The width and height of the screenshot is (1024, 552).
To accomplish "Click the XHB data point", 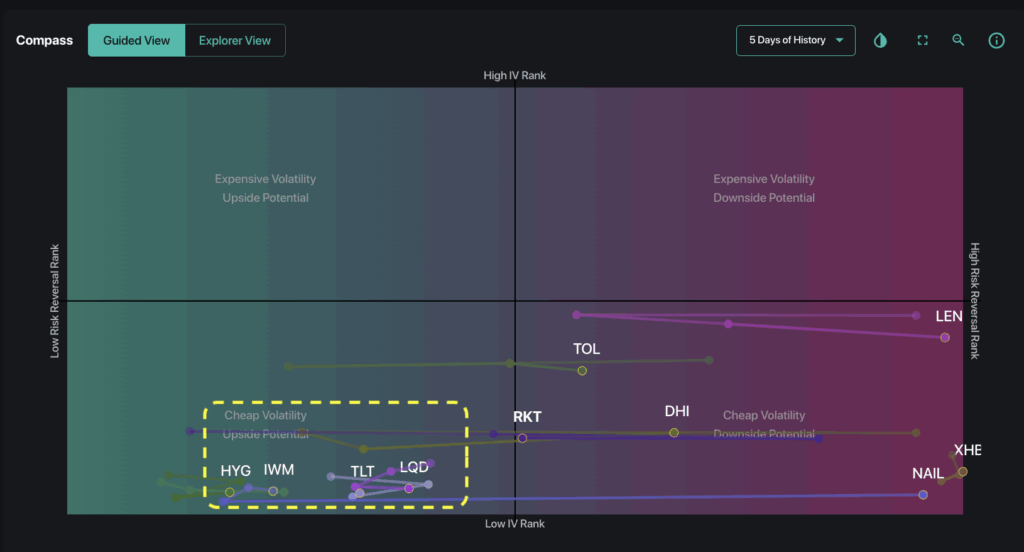I will pos(963,471).
